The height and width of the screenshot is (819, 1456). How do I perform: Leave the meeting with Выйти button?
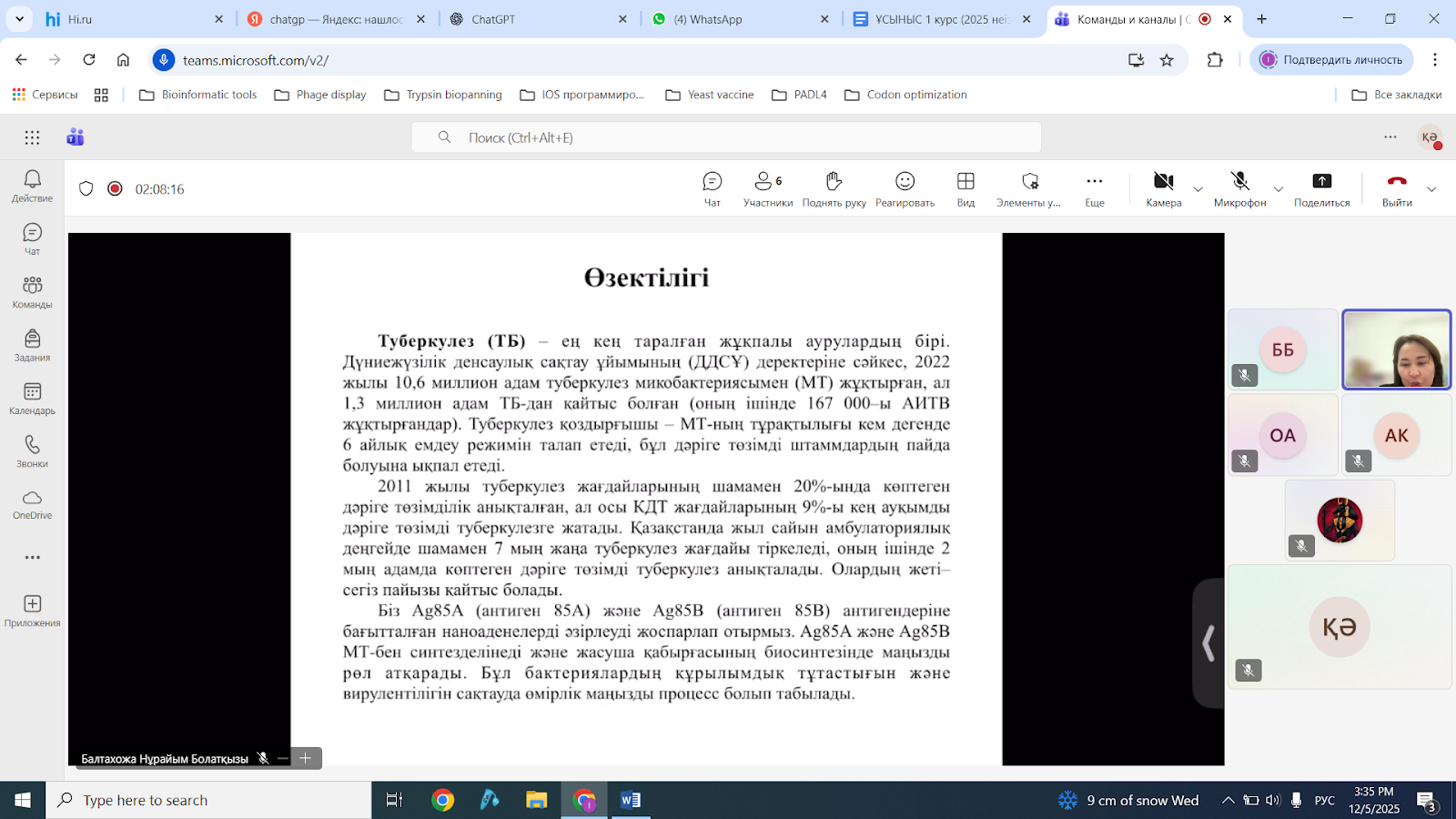coord(1397,188)
